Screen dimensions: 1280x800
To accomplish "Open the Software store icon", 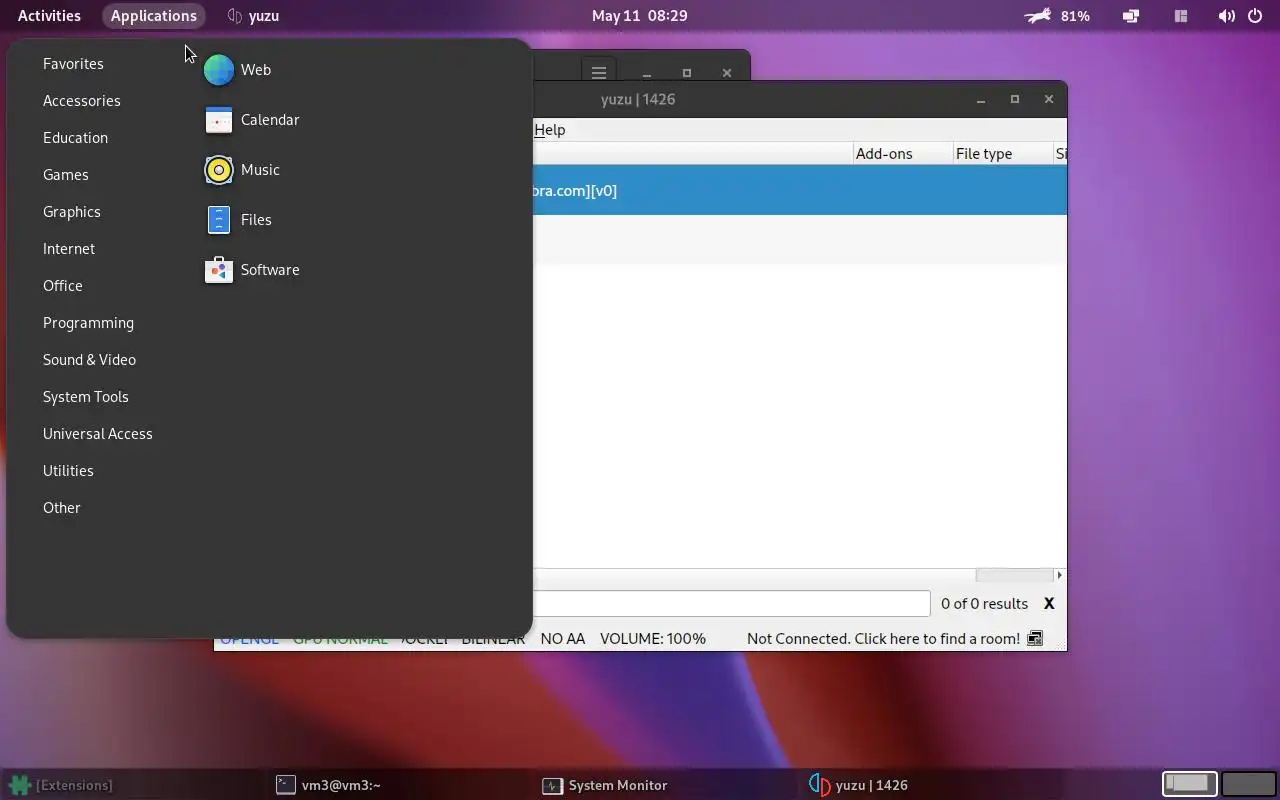I will 218,270.
